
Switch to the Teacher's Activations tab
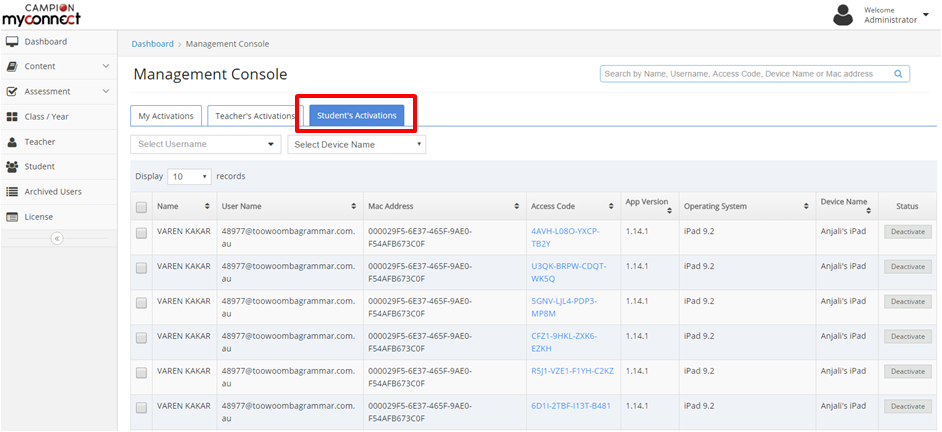(x=255, y=116)
